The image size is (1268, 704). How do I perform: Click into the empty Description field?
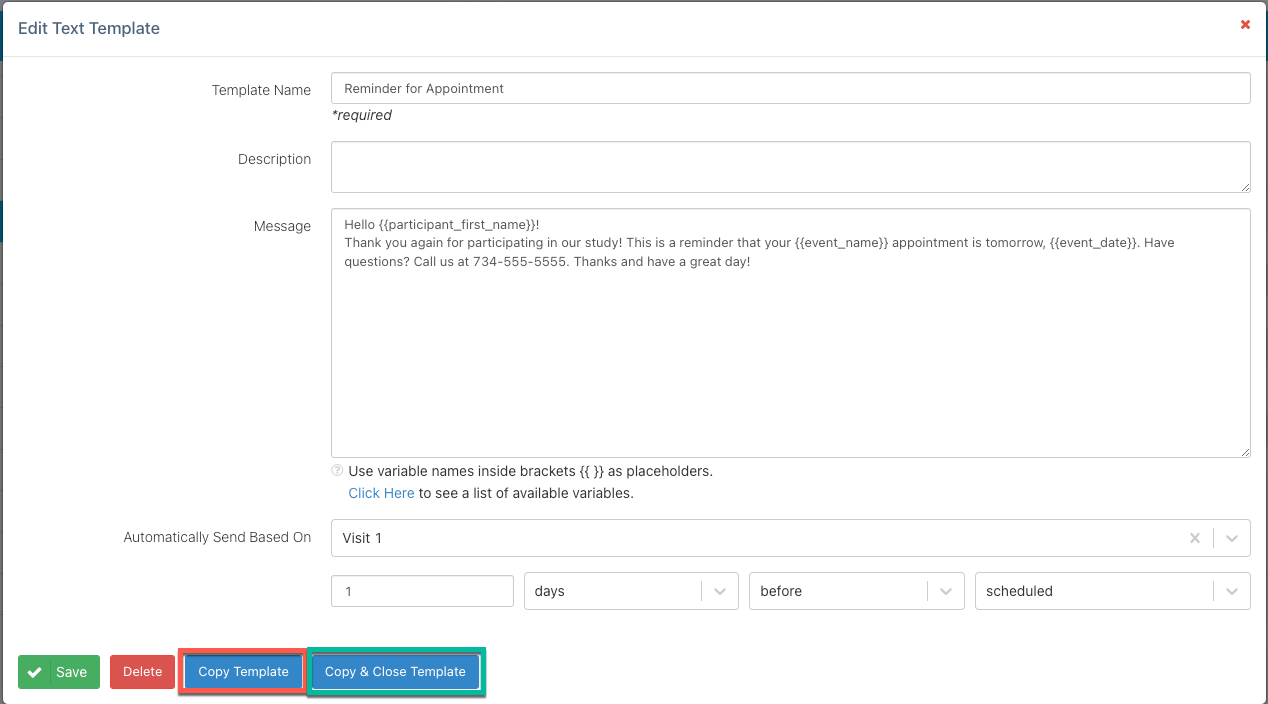[x=790, y=166]
